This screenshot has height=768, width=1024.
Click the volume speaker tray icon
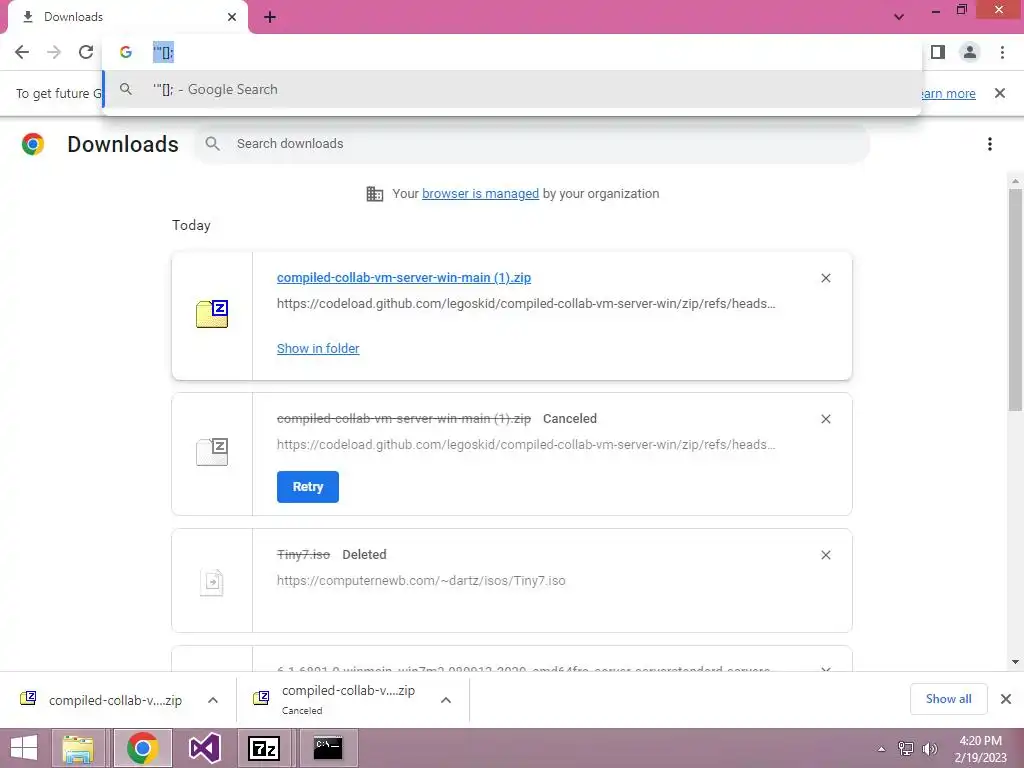pos(930,749)
